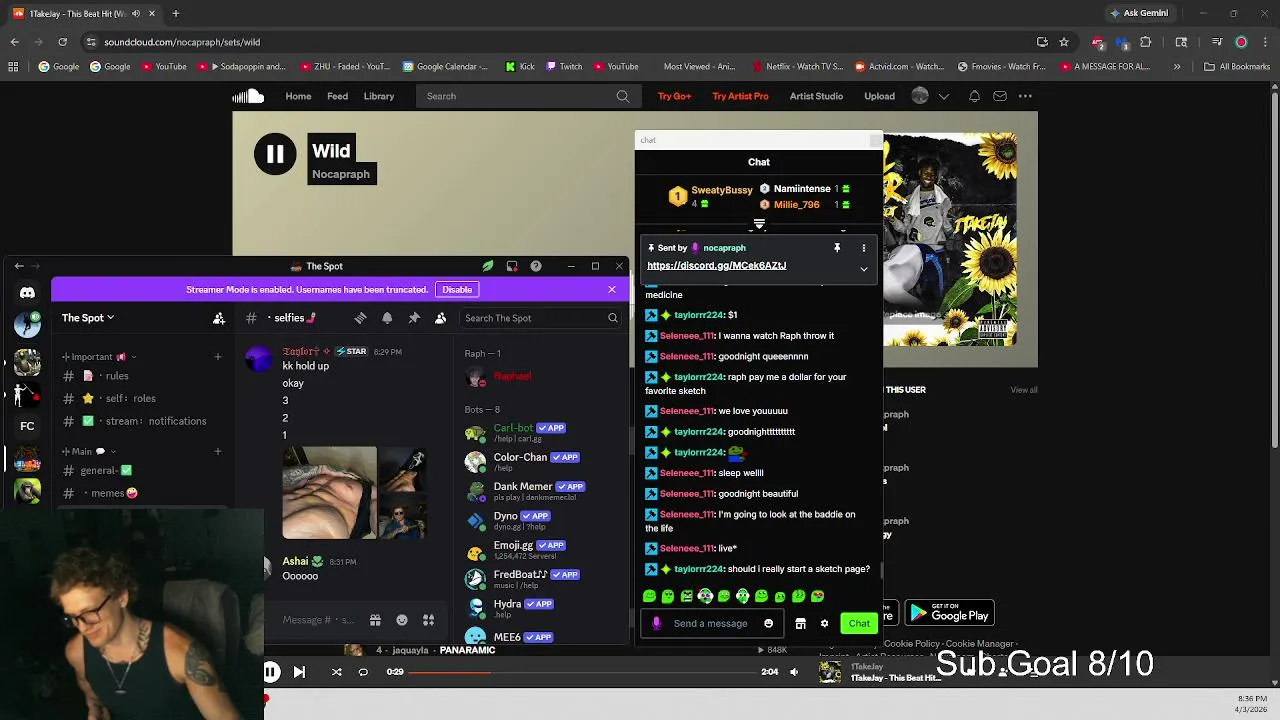Open Artist Studio in SoundCloud header
The width and height of the screenshot is (1280, 720).
coord(816,96)
